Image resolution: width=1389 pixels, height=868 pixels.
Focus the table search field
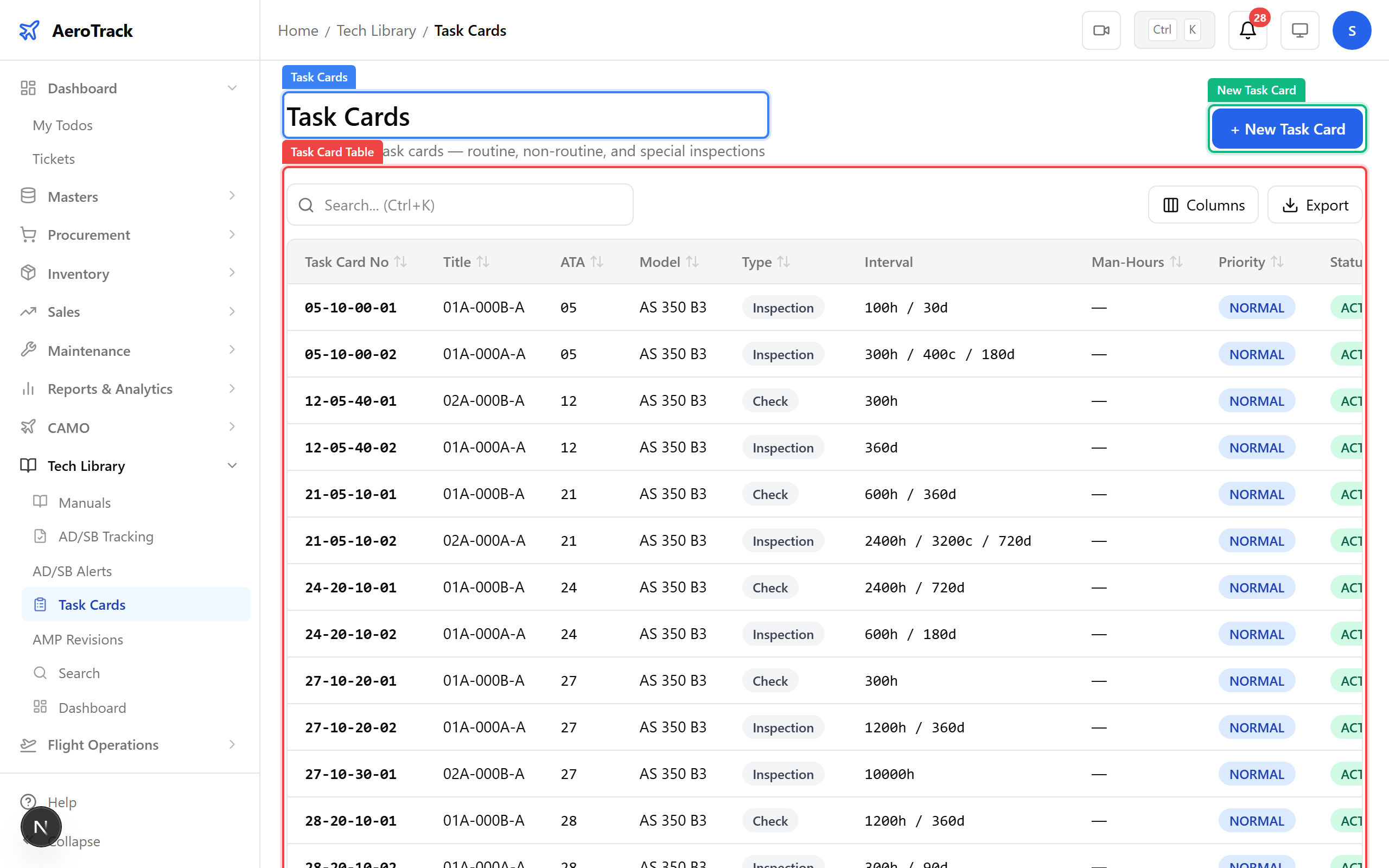click(x=459, y=205)
